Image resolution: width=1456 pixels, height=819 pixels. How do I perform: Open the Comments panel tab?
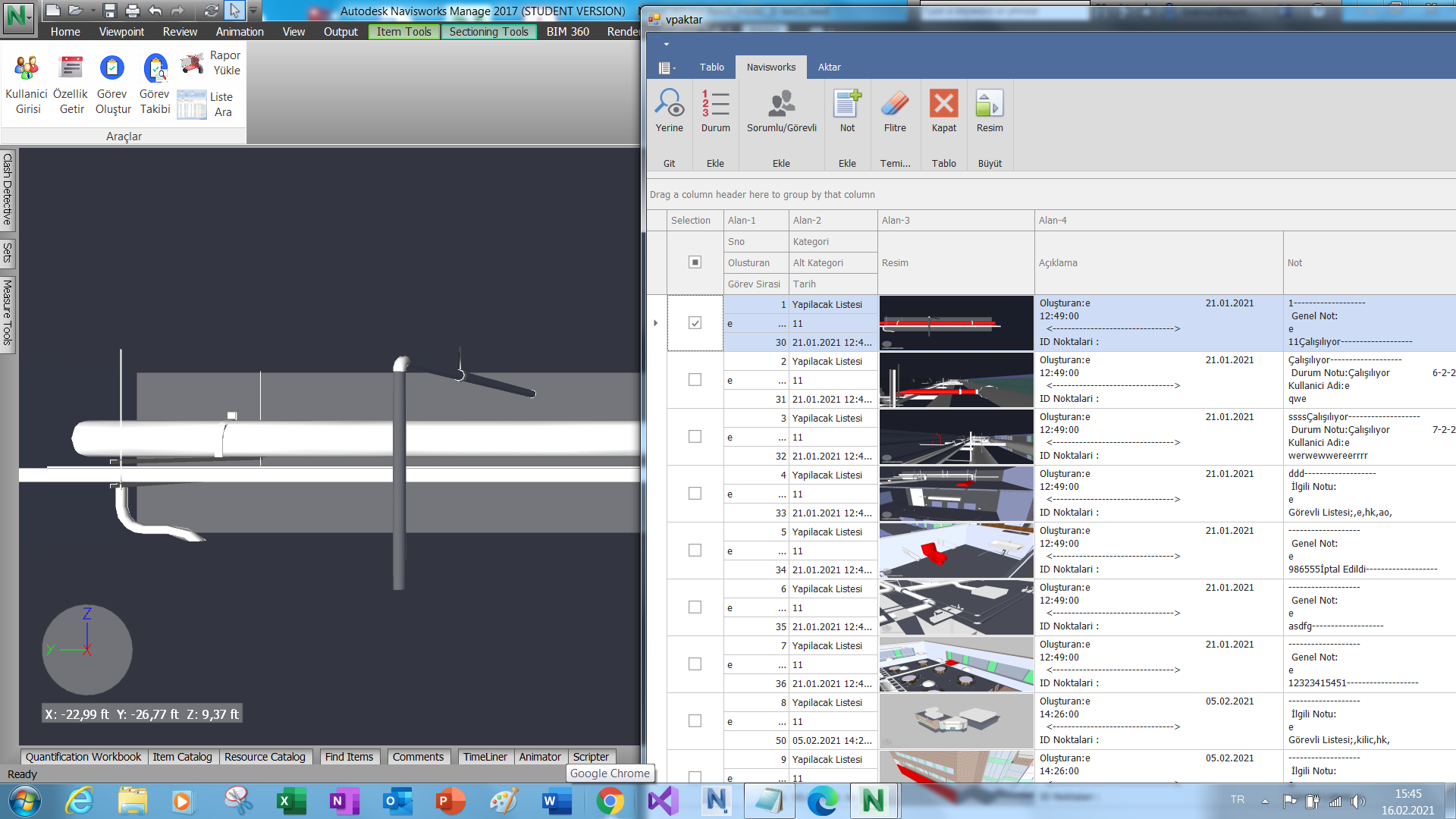pyautogui.click(x=418, y=757)
